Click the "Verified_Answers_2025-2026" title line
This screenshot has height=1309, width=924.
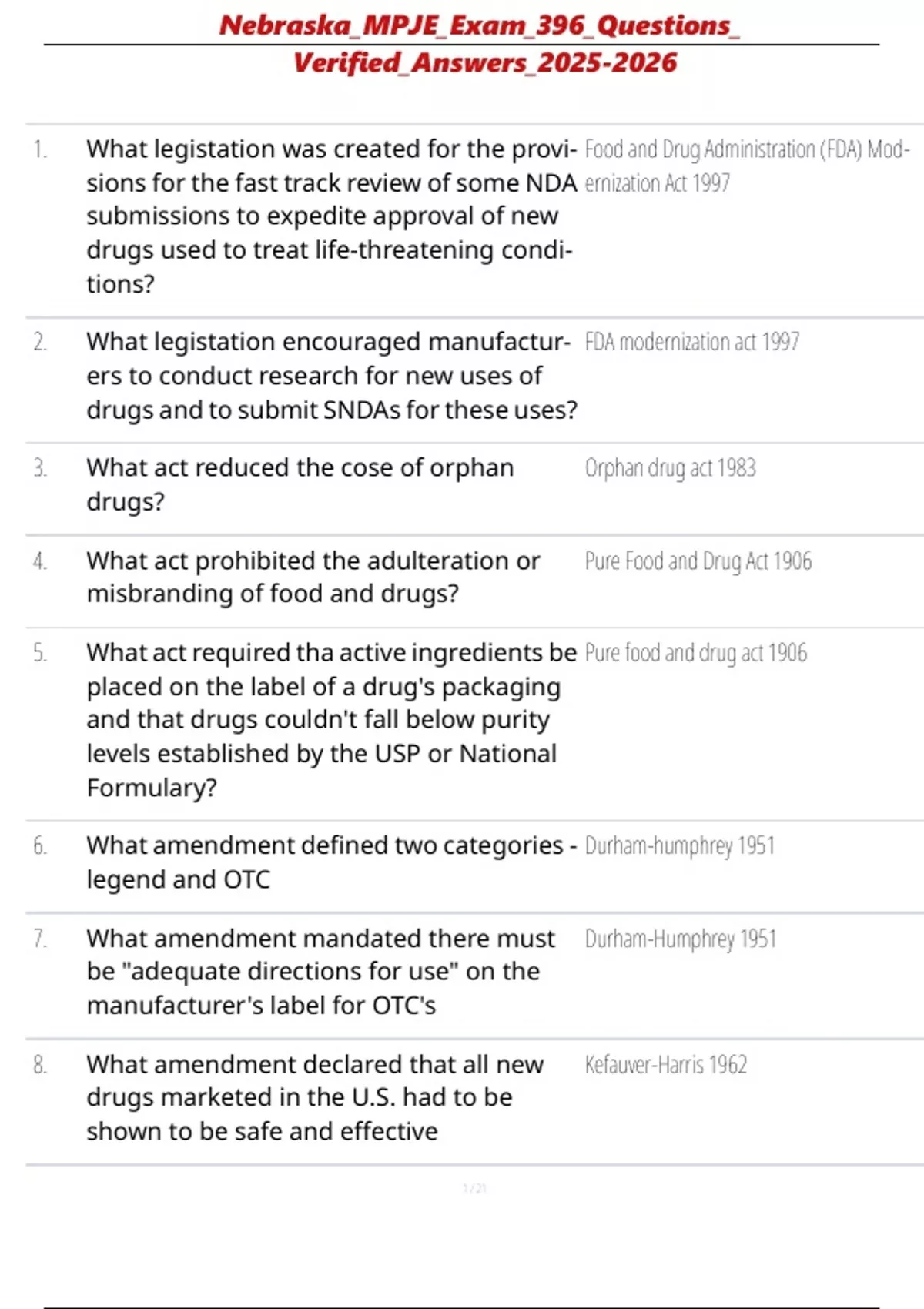[484, 62]
